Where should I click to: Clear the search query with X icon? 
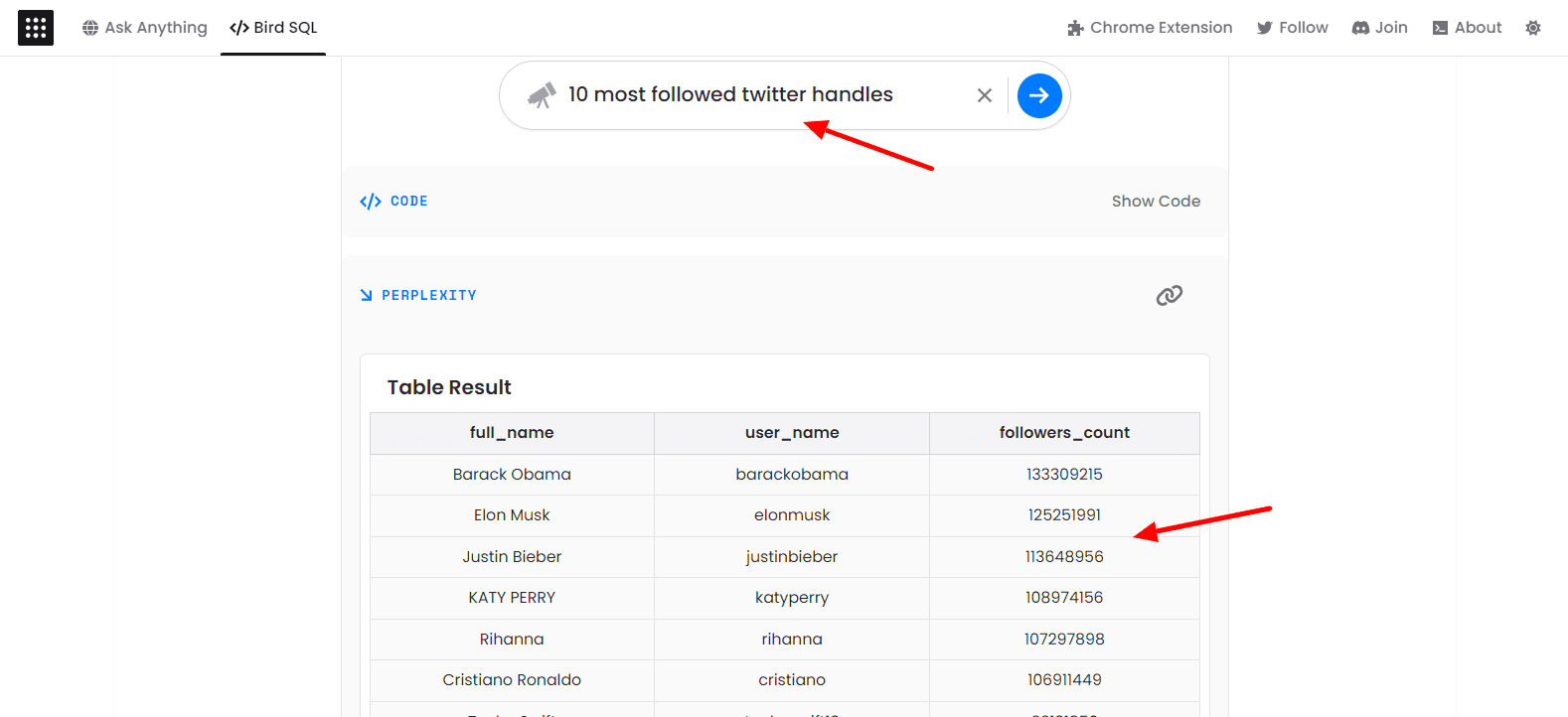click(985, 95)
